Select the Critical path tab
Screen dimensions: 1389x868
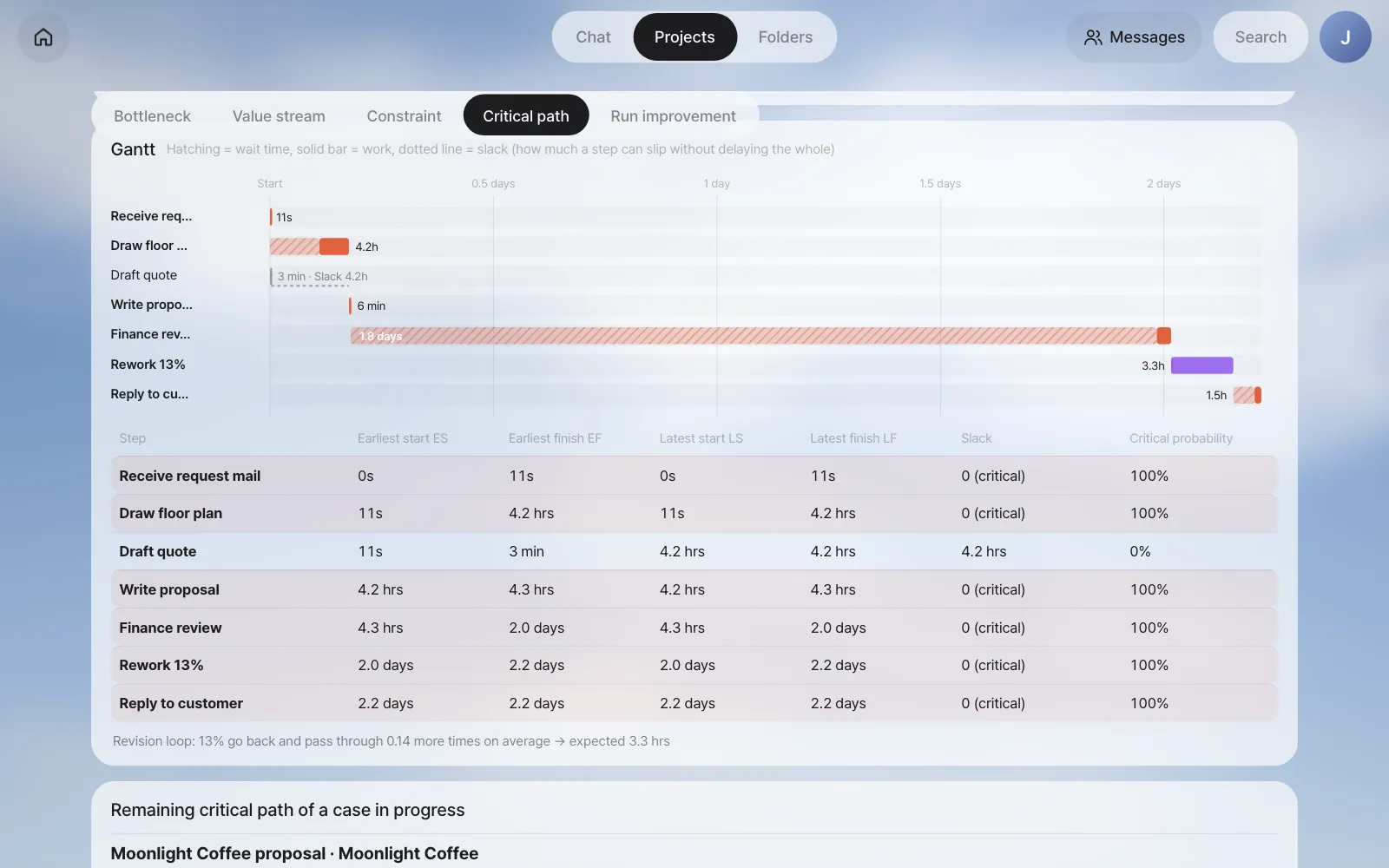coord(526,115)
